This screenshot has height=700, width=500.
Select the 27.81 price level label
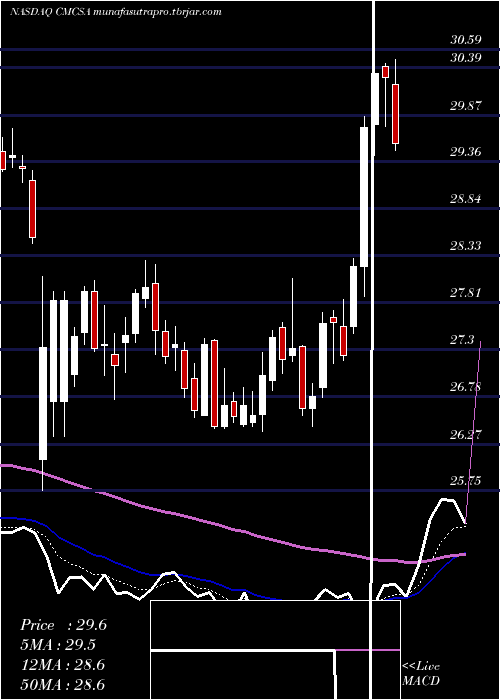pos(466,293)
